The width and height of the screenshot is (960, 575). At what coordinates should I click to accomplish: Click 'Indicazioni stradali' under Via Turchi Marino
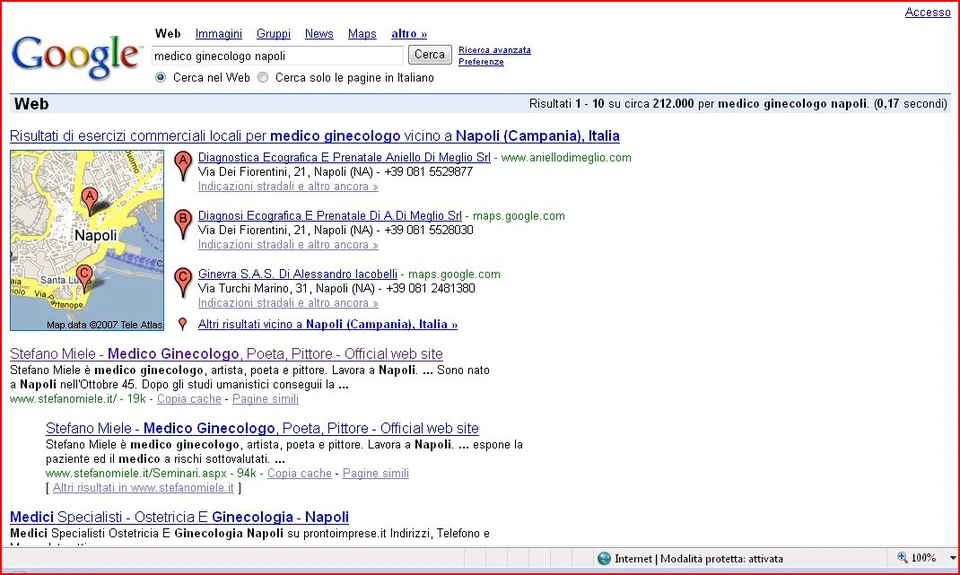(288, 303)
